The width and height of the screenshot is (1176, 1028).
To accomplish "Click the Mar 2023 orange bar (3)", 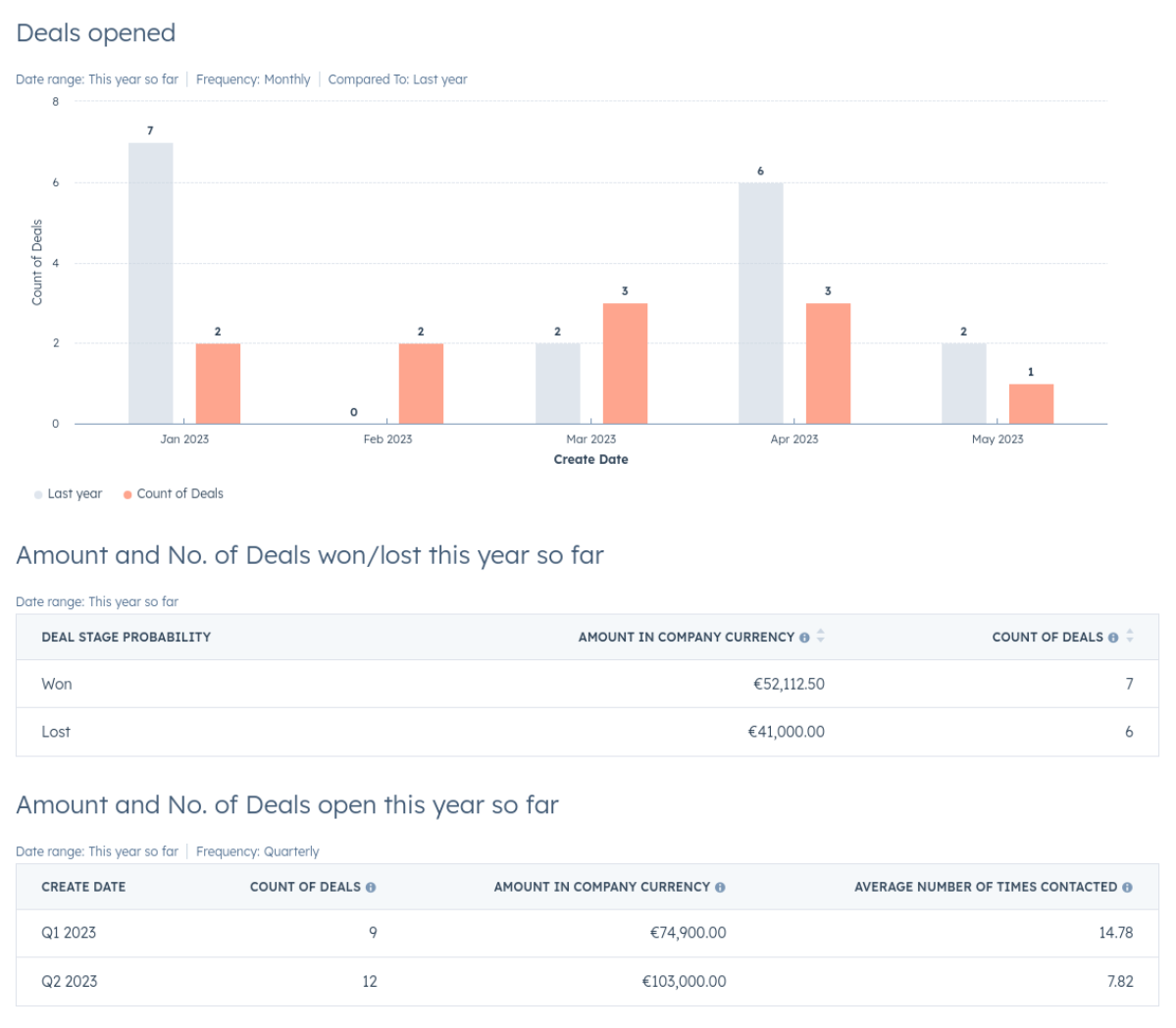I will (626, 364).
